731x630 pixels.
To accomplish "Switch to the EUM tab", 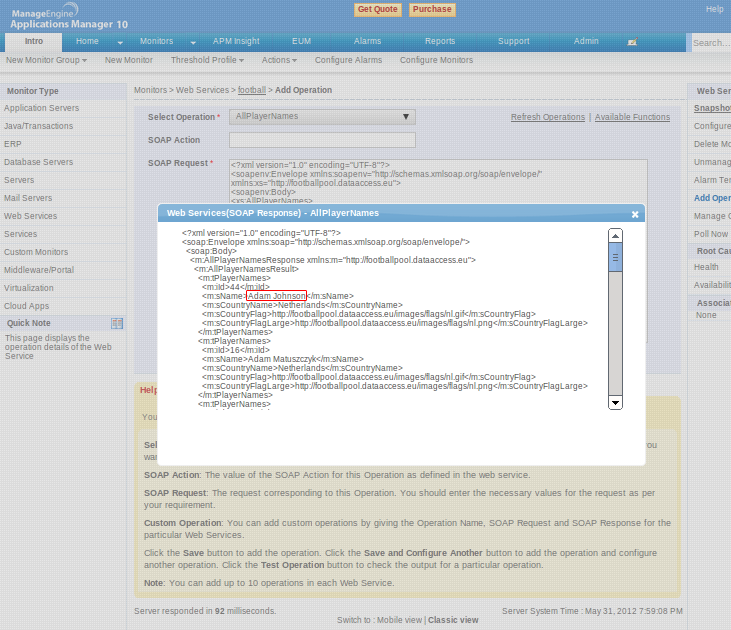I will click(x=301, y=41).
